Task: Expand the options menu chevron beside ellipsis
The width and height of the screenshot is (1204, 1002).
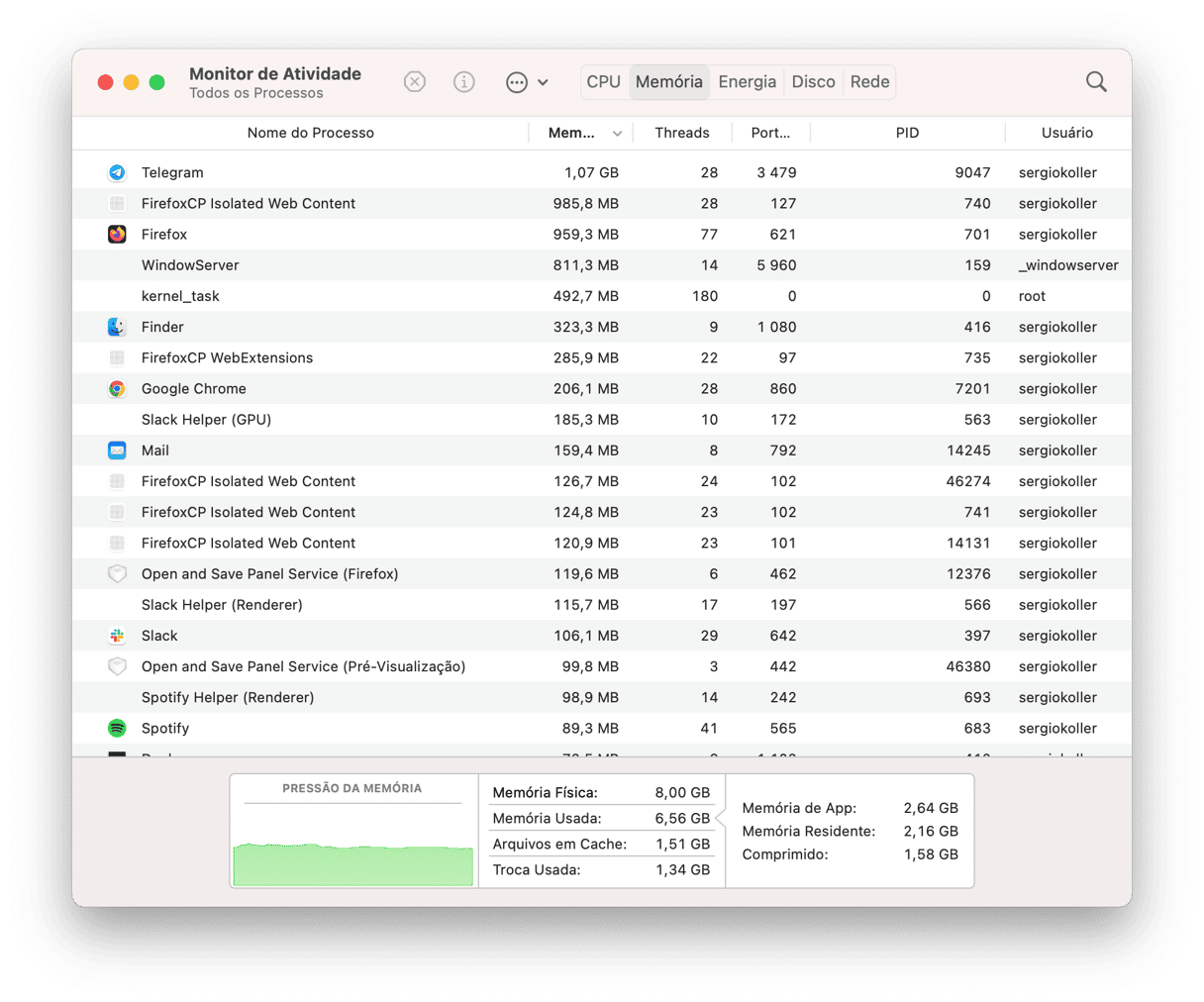Action: [543, 82]
